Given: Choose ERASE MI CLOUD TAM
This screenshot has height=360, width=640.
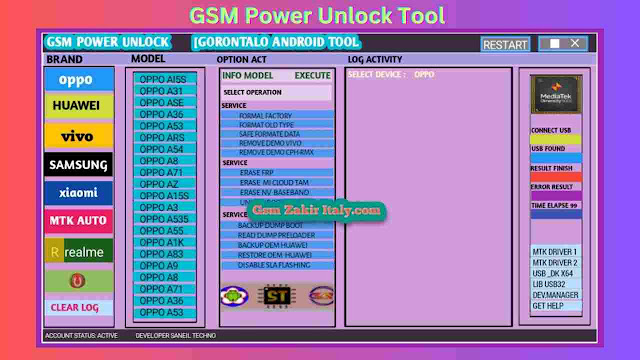Looking at the screenshot, I should tap(277, 182).
